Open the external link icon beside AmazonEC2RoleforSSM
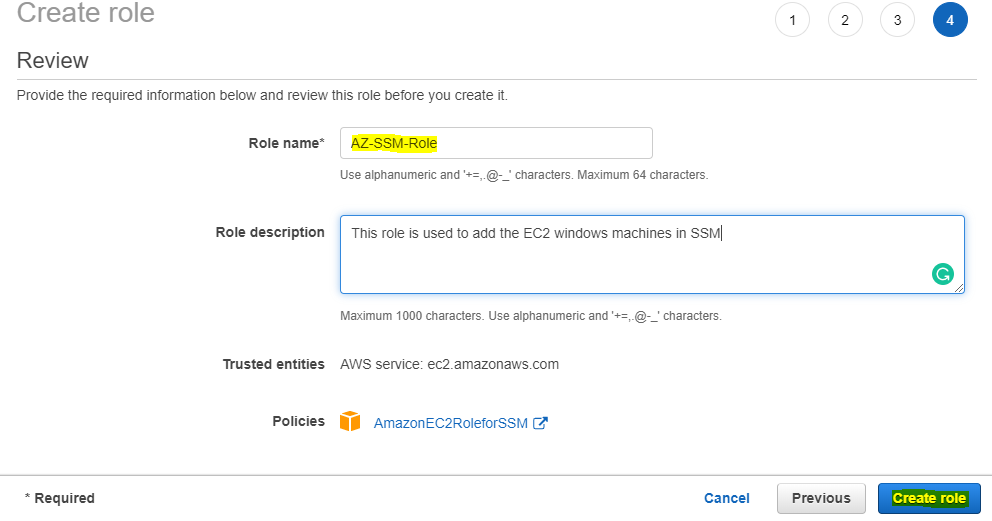The width and height of the screenshot is (992, 521). click(x=540, y=423)
